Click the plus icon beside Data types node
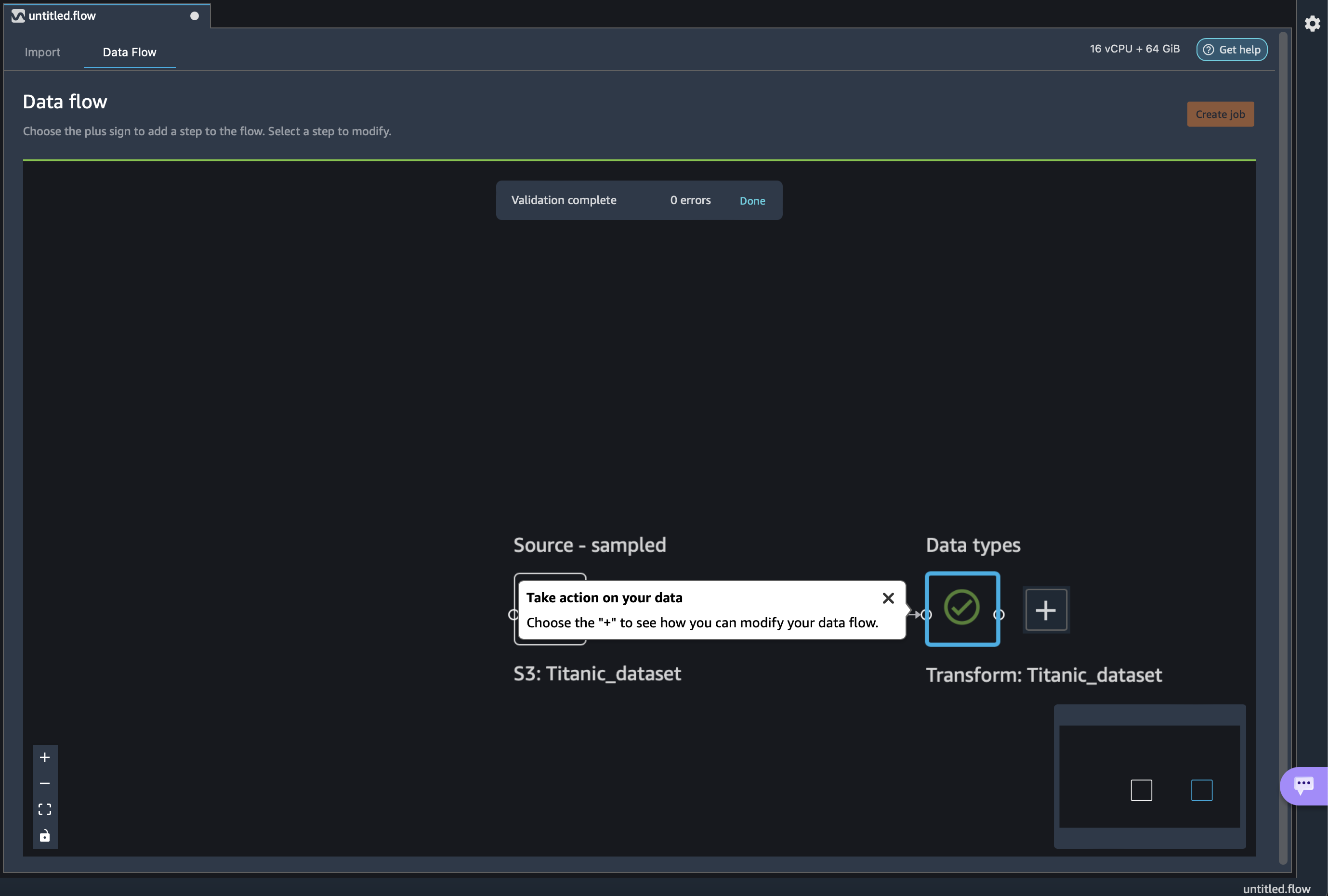The width and height of the screenshot is (1328, 896). [x=1046, y=610]
